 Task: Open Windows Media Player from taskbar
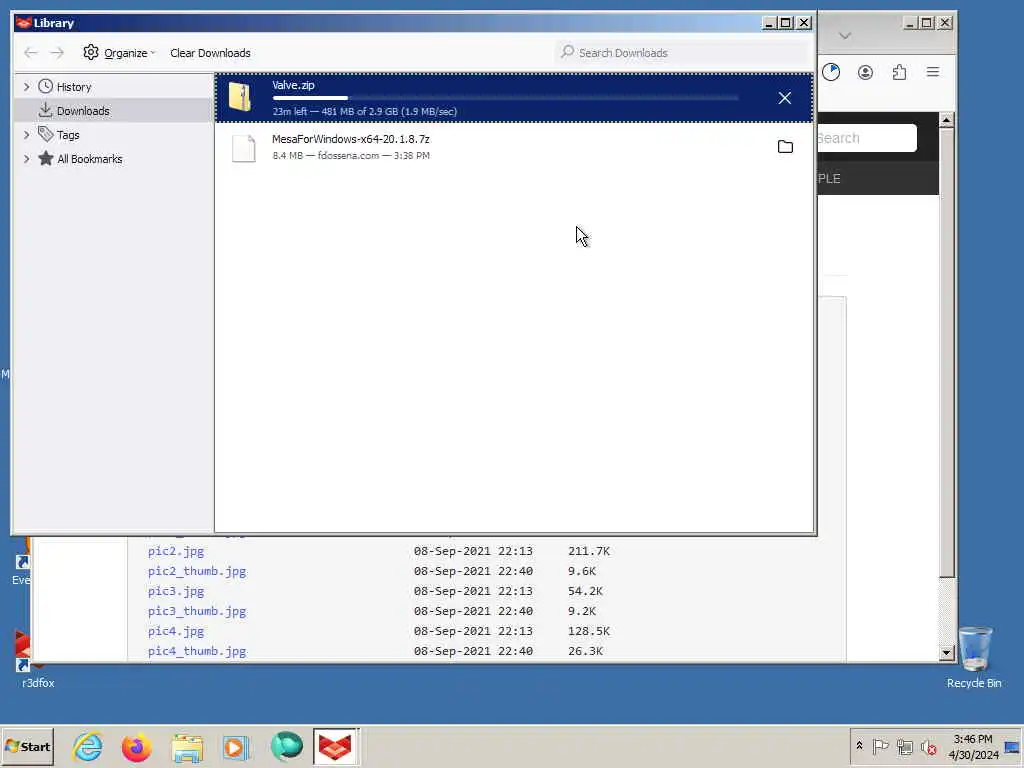point(236,747)
